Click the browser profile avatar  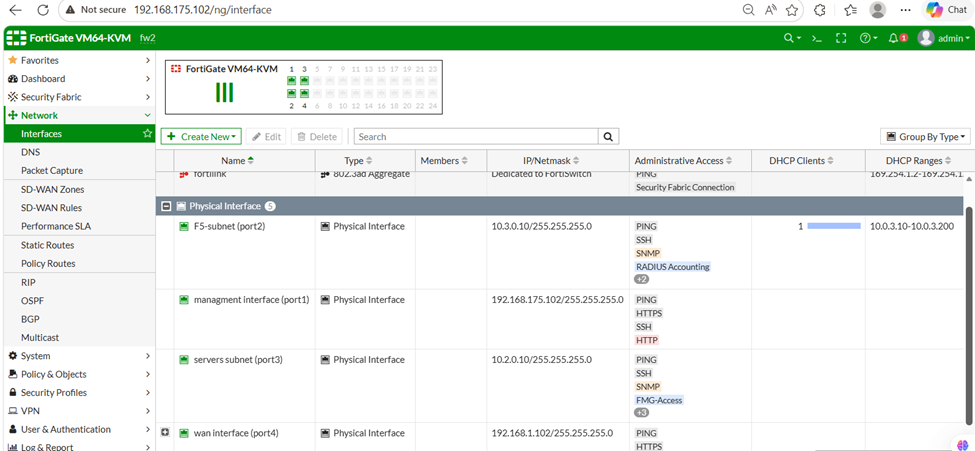(877, 10)
